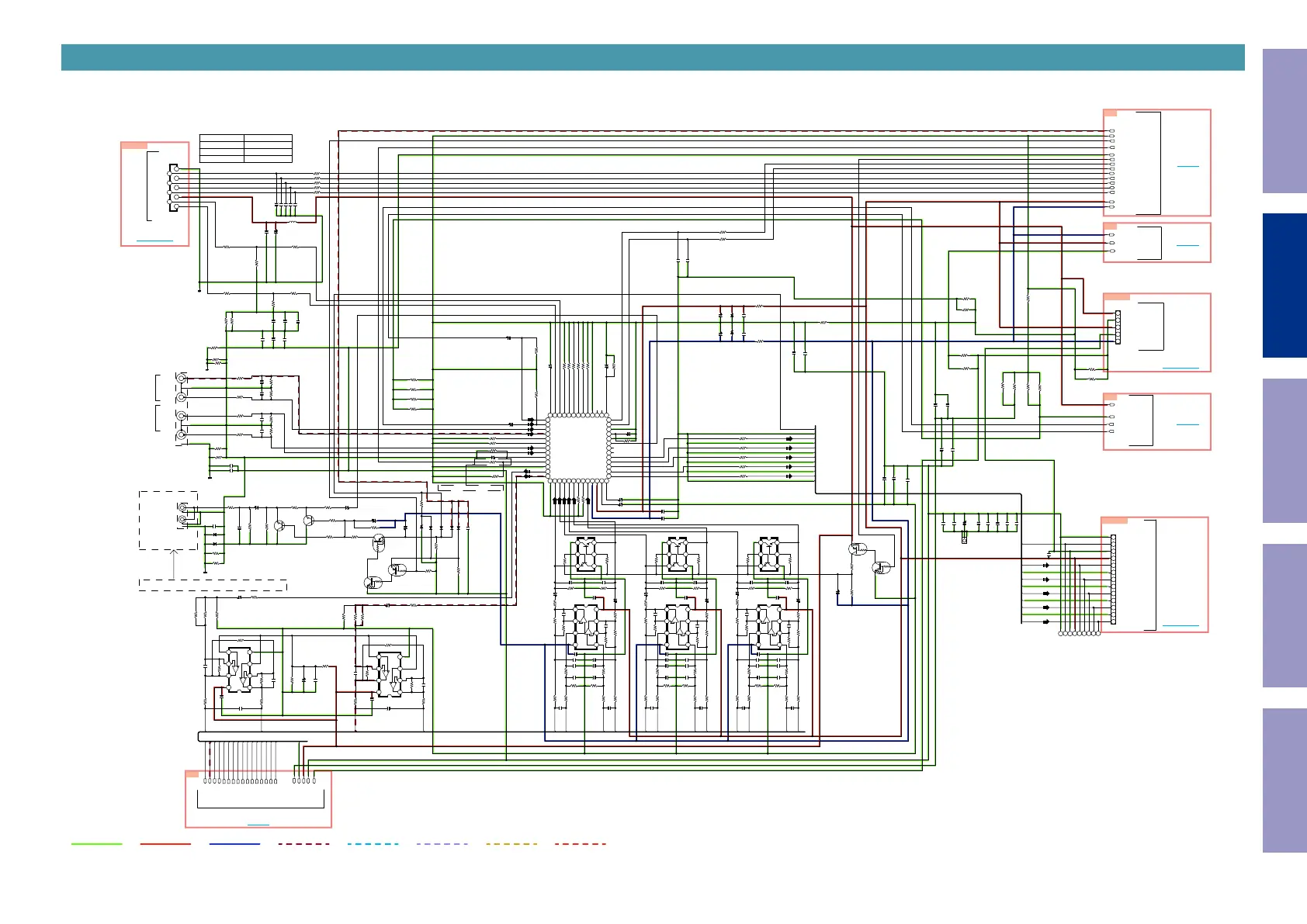Follow link in third right-side connector box
This screenshot has width=1307, height=924.
pos(1180,368)
